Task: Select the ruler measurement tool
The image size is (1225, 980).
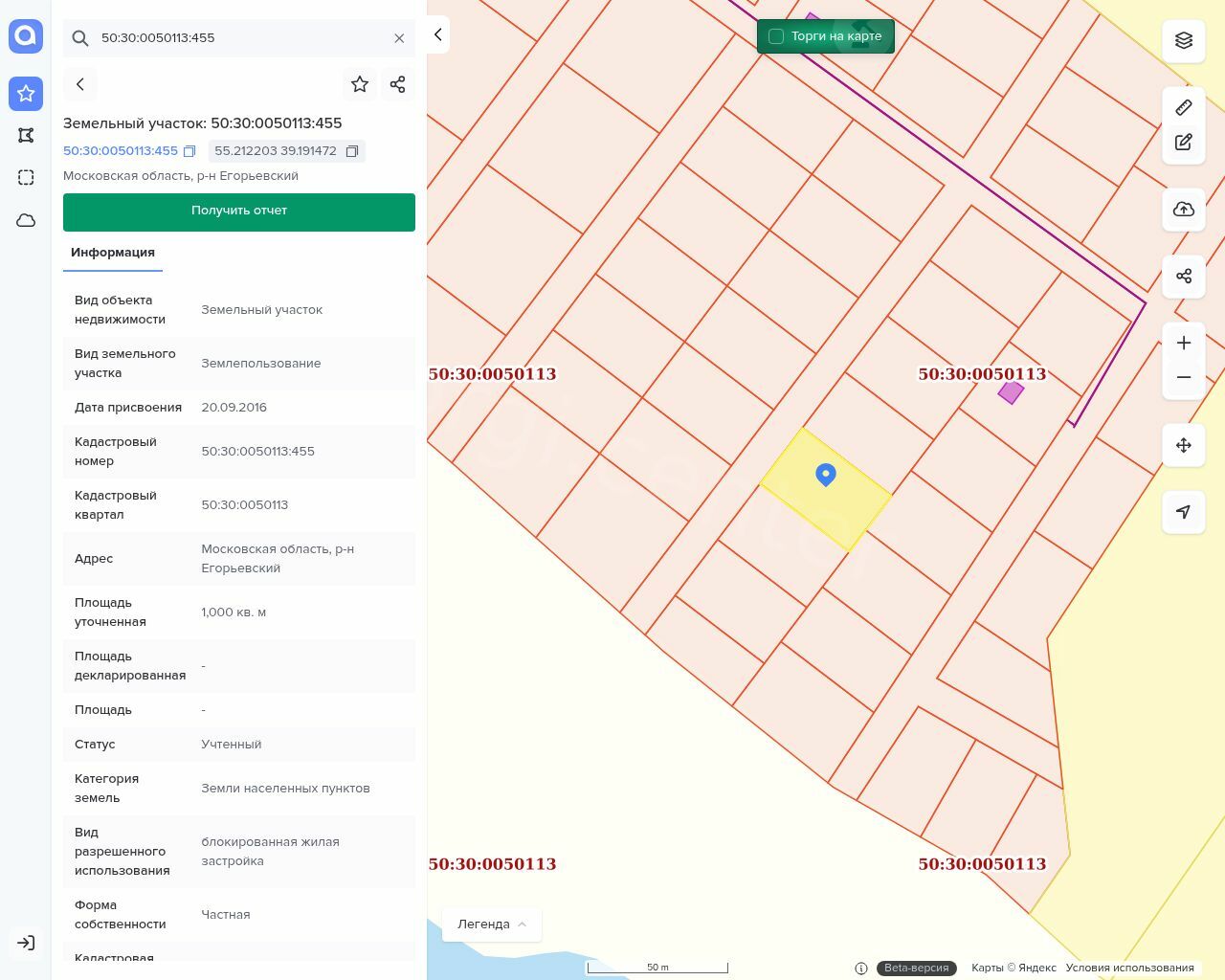Action: pyautogui.click(x=1184, y=107)
